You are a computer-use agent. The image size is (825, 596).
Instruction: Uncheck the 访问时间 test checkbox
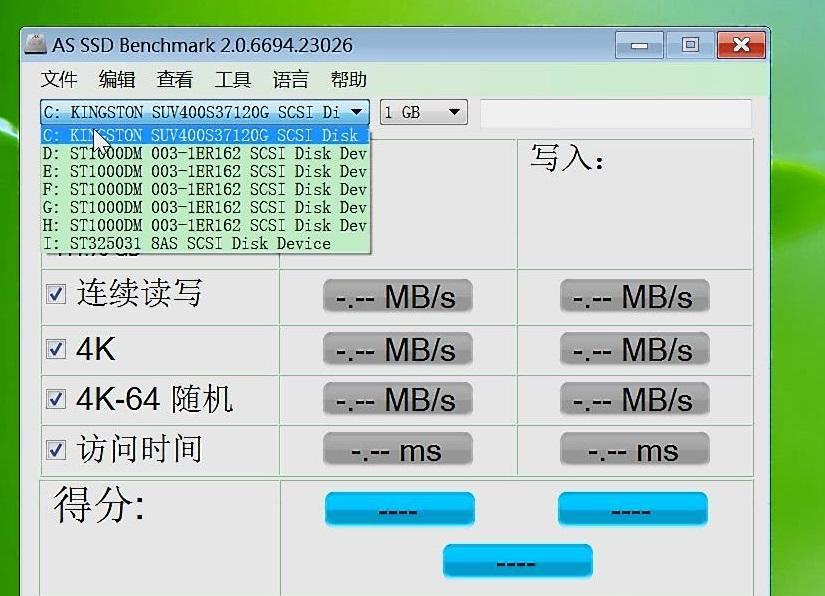[56, 450]
